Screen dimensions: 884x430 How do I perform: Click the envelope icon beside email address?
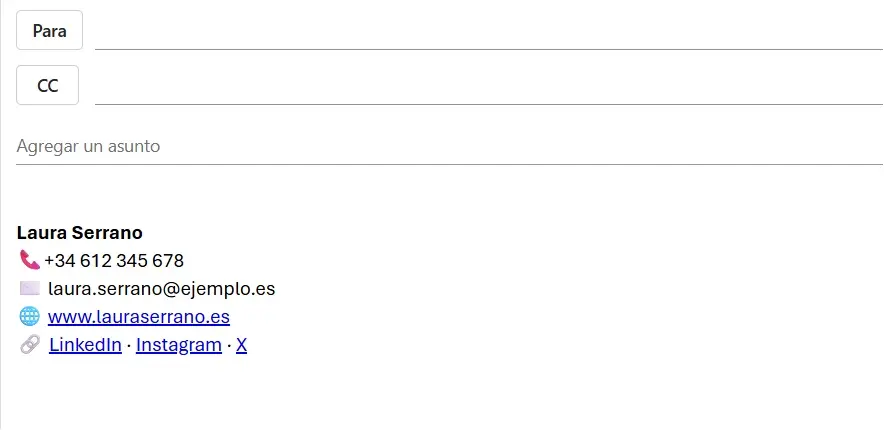(30, 288)
